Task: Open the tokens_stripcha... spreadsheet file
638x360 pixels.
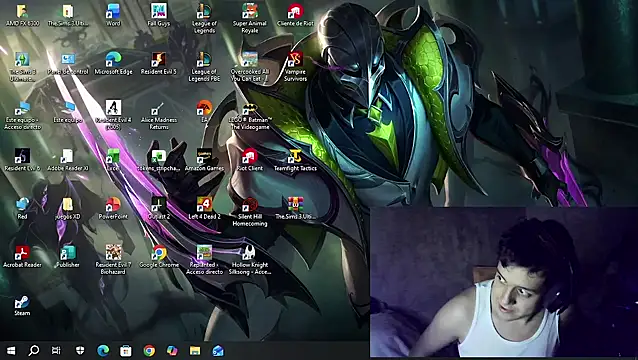Action: point(159,159)
